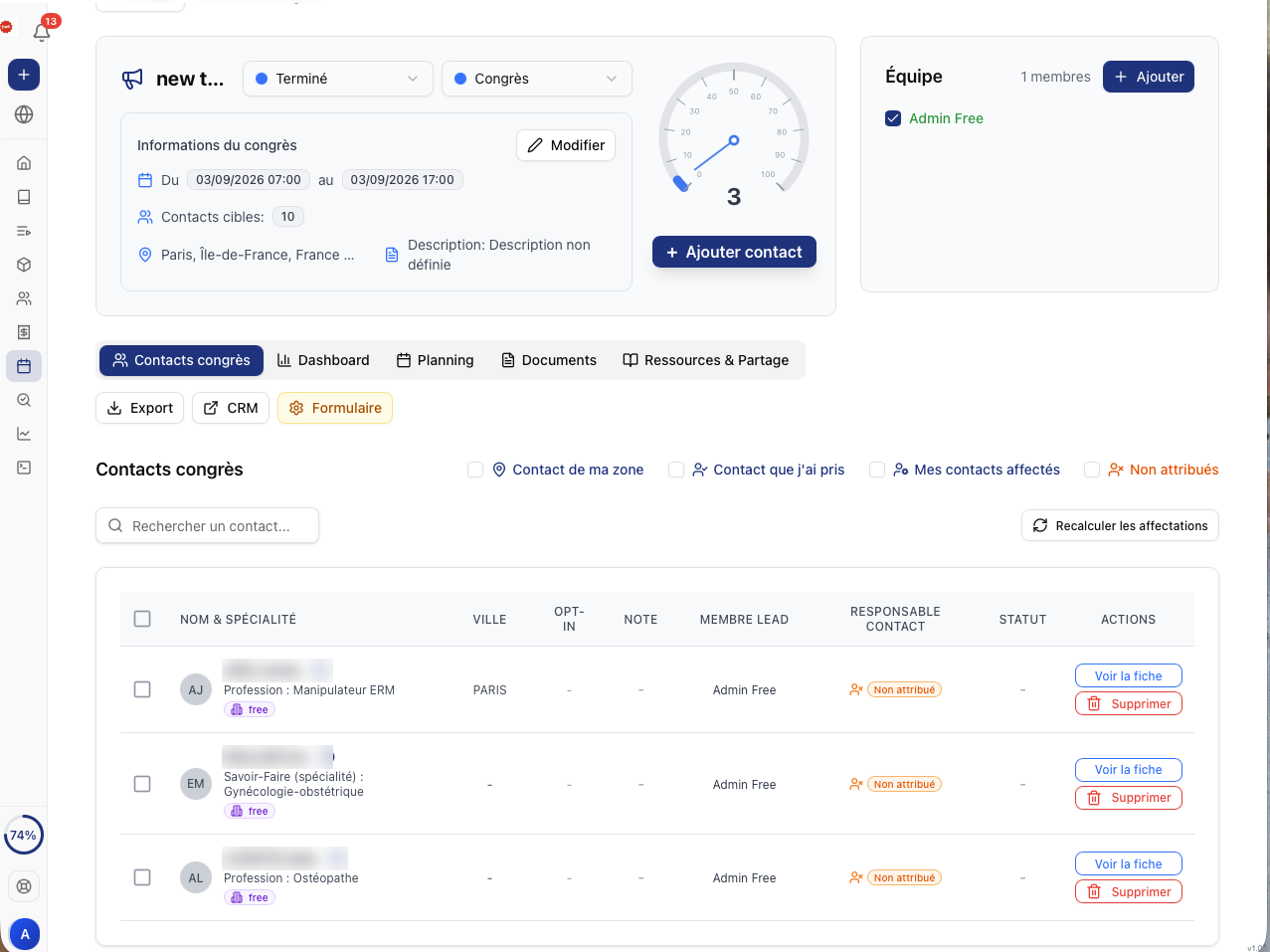Click the Export button
The height and width of the screenshot is (952, 1270).
pyautogui.click(x=140, y=408)
